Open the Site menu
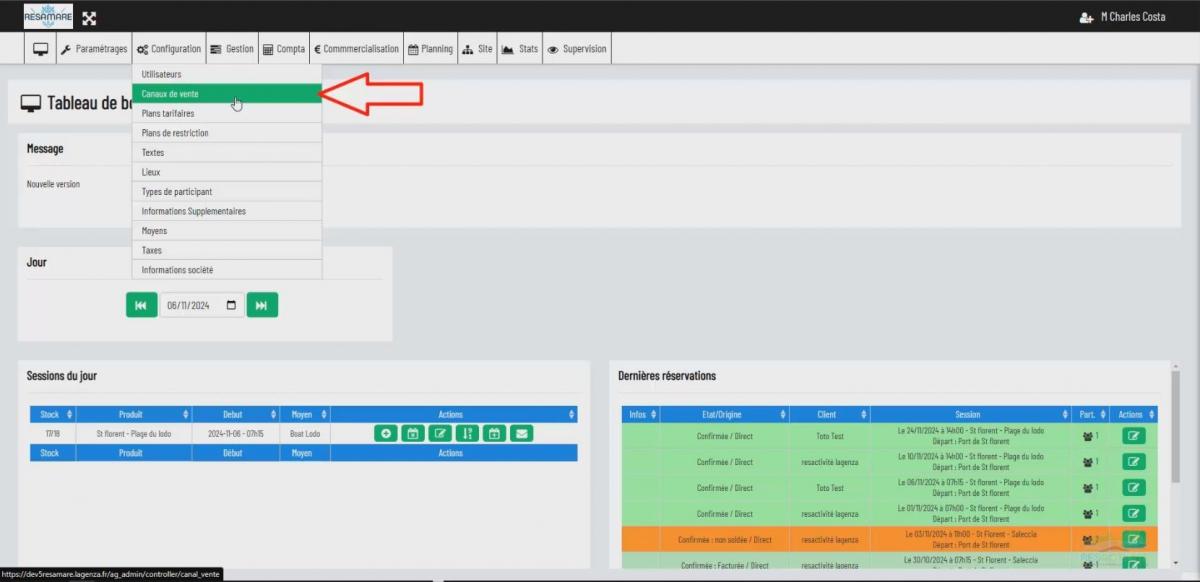The image size is (1200, 582). 477,49
